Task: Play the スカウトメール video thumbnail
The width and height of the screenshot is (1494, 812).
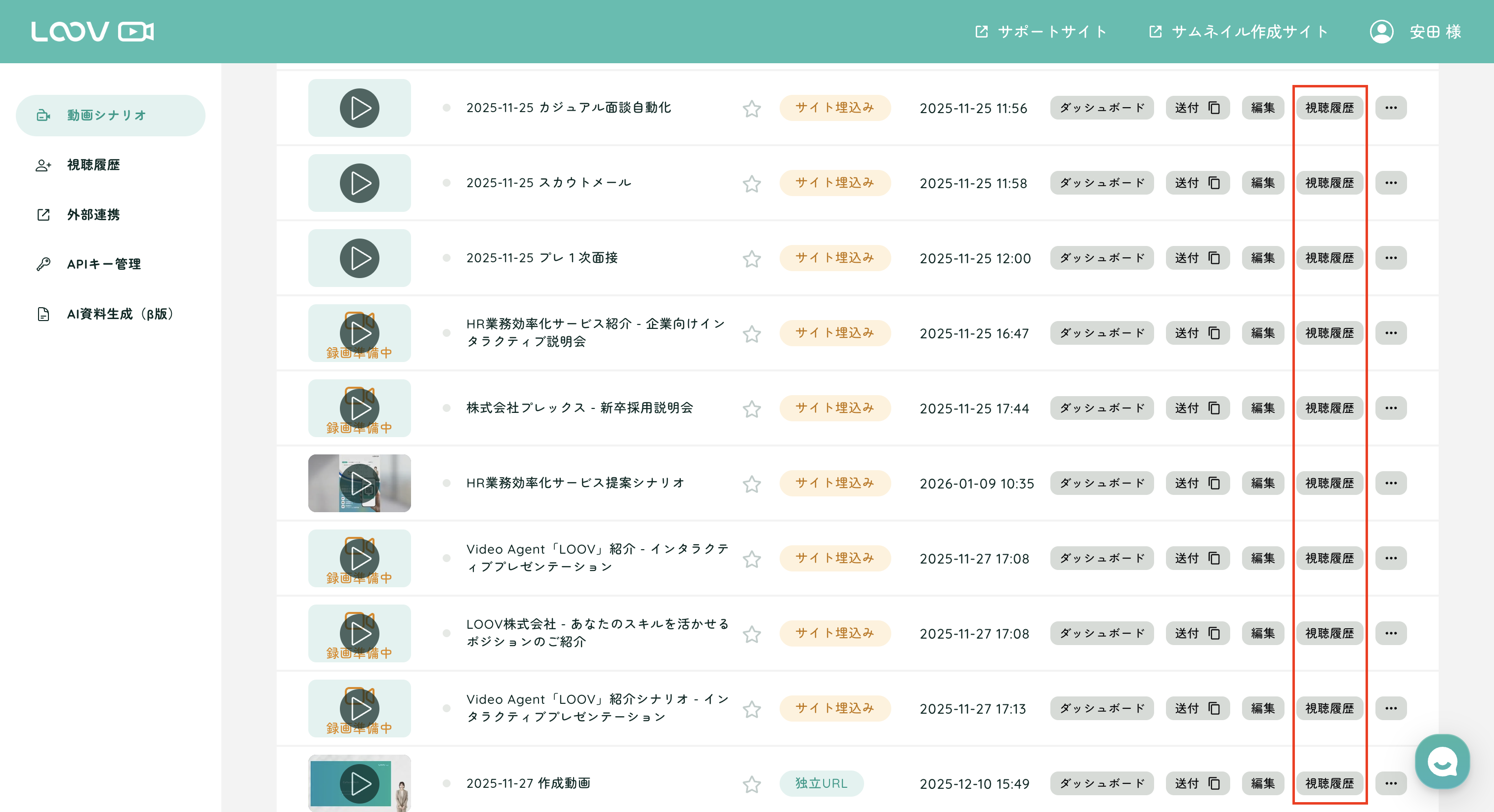Action: [x=359, y=183]
